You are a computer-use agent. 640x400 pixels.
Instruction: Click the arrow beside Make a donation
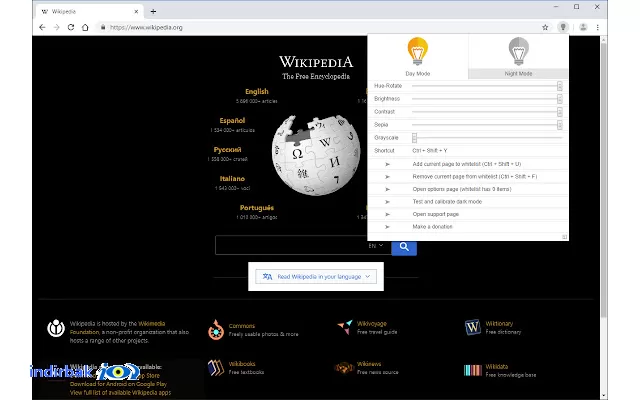tap(387, 227)
